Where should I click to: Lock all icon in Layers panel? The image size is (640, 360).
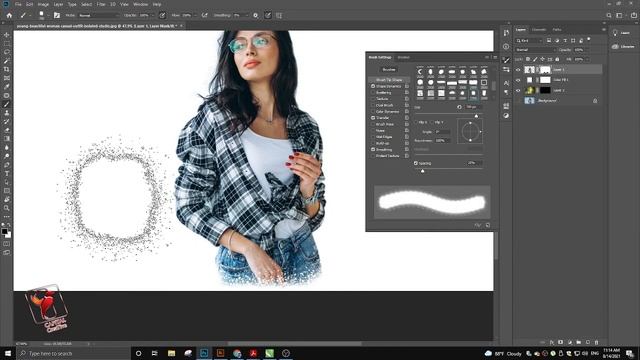[x=557, y=60]
